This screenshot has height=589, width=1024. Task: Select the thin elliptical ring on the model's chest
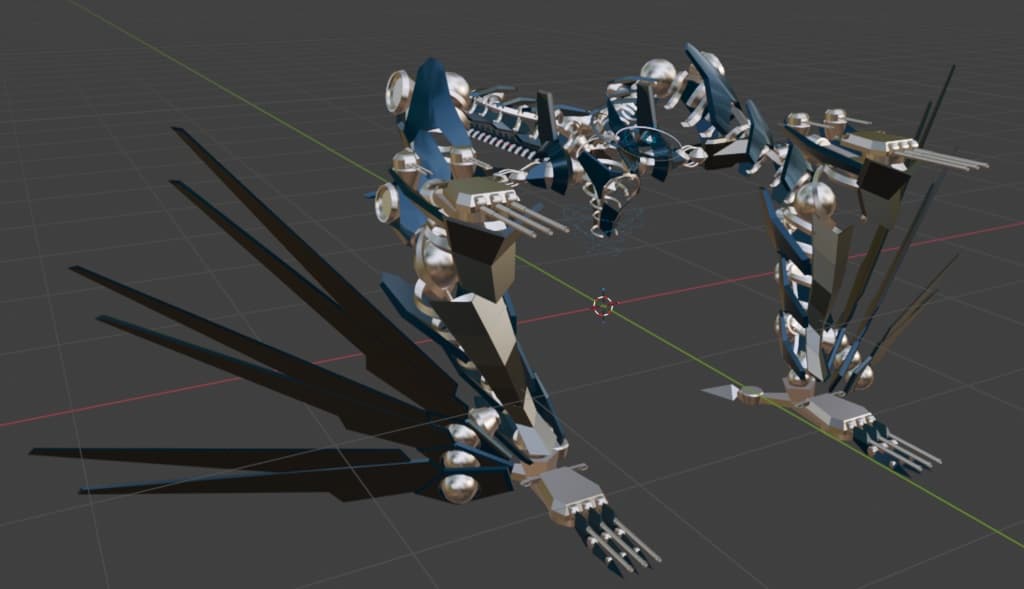(x=648, y=142)
